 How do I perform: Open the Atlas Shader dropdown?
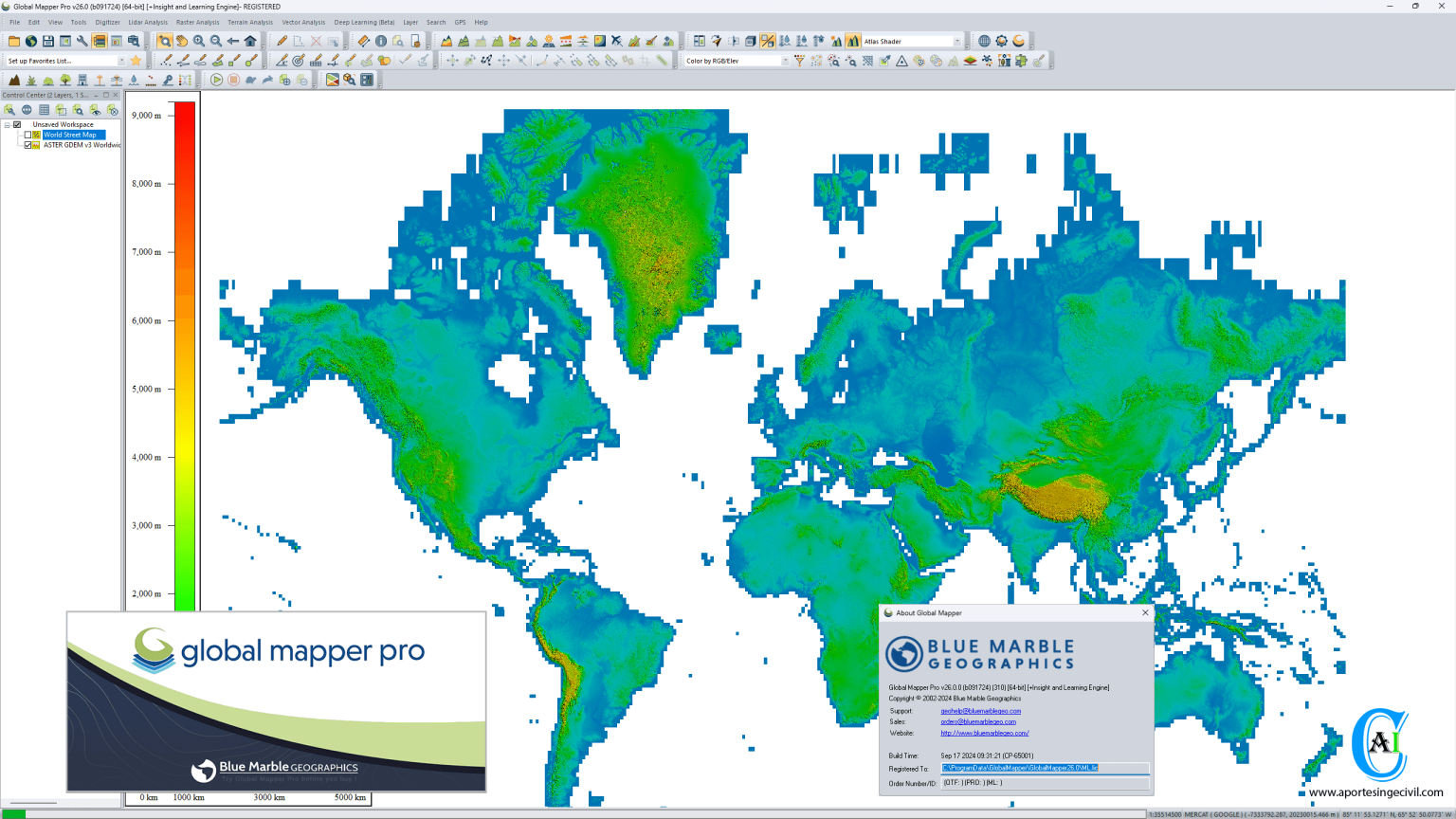point(956,41)
